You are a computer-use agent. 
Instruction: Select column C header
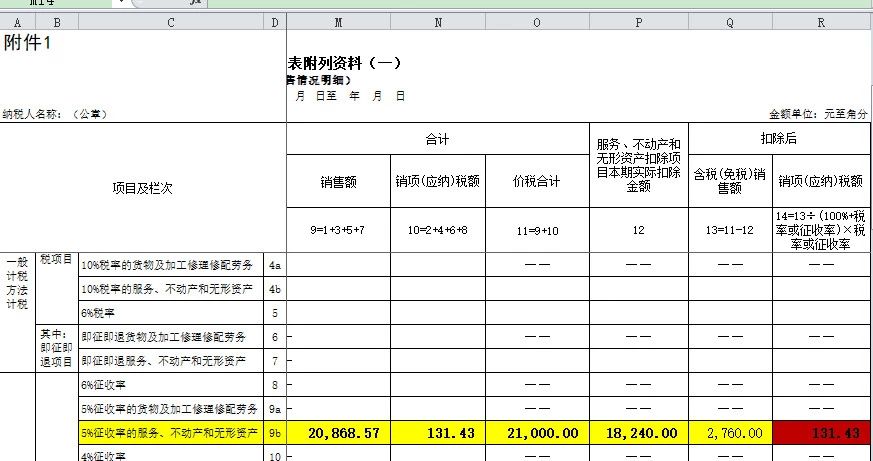click(170, 22)
